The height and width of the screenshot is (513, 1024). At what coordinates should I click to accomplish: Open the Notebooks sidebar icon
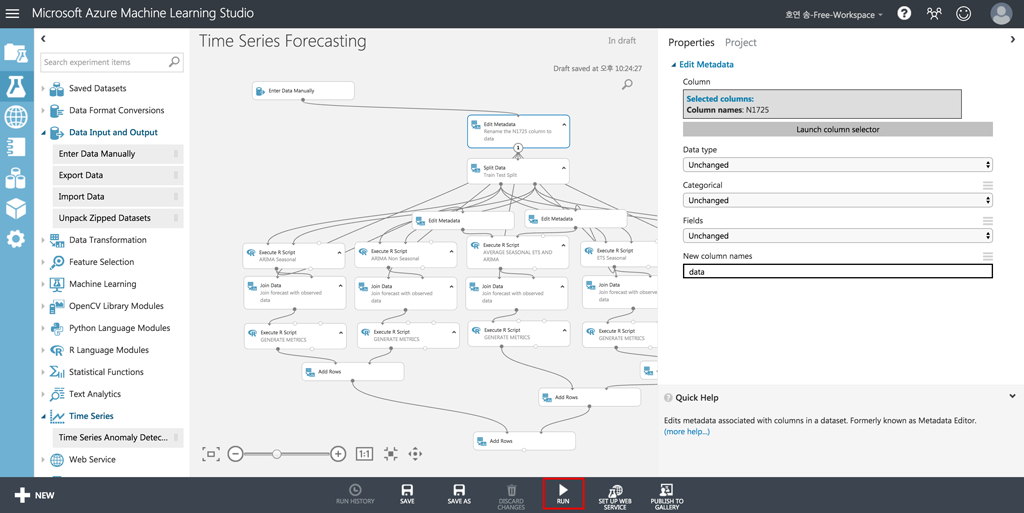[16, 147]
